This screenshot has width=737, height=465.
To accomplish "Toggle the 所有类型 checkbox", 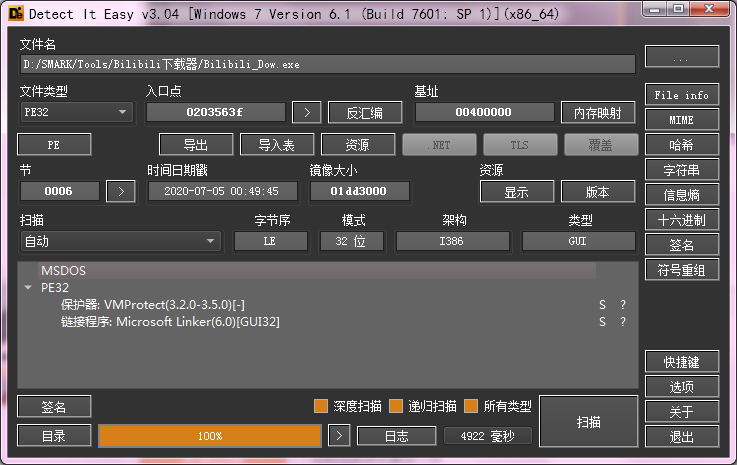I will (471, 406).
